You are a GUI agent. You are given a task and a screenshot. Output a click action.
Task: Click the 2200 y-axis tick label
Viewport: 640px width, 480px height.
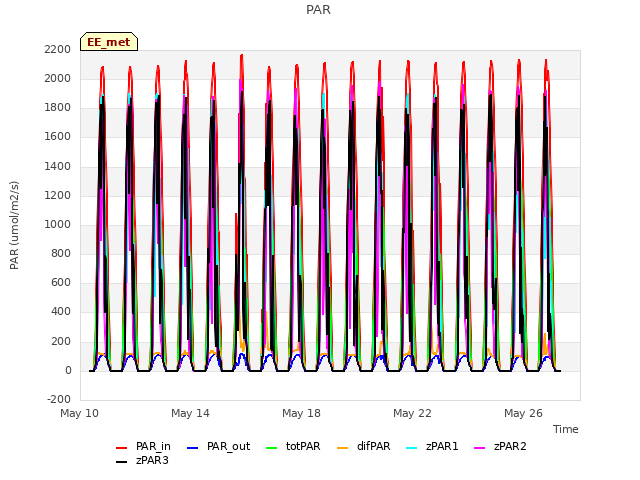pyautogui.click(x=58, y=49)
